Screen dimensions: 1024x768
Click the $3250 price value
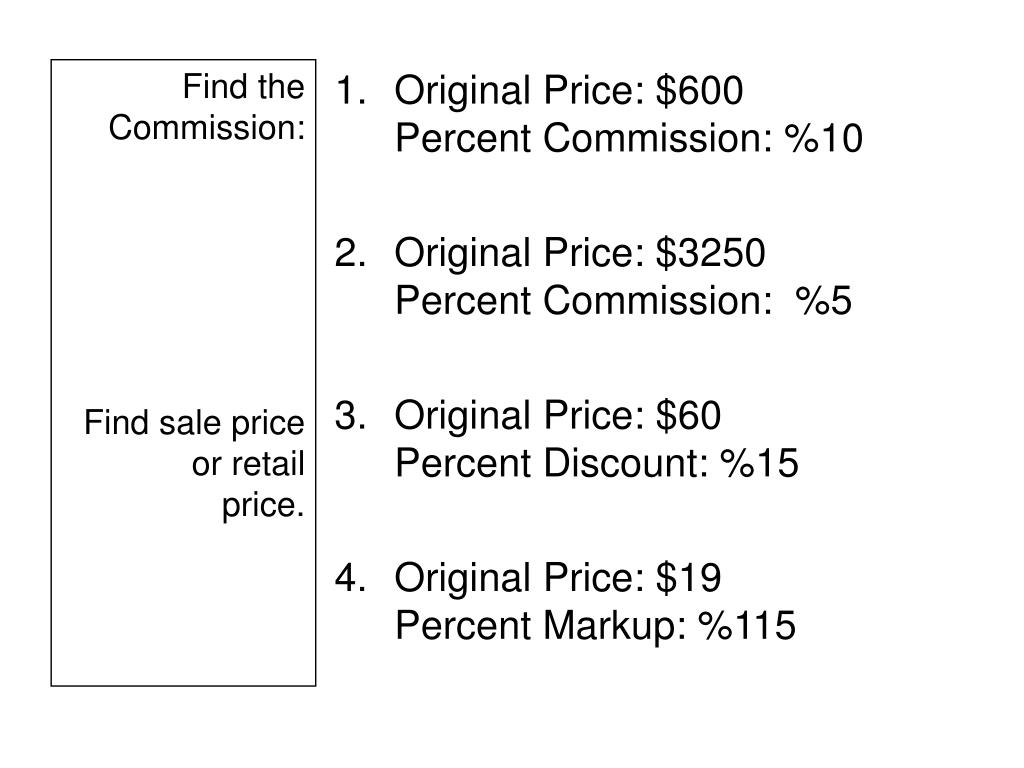pos(711,253)
